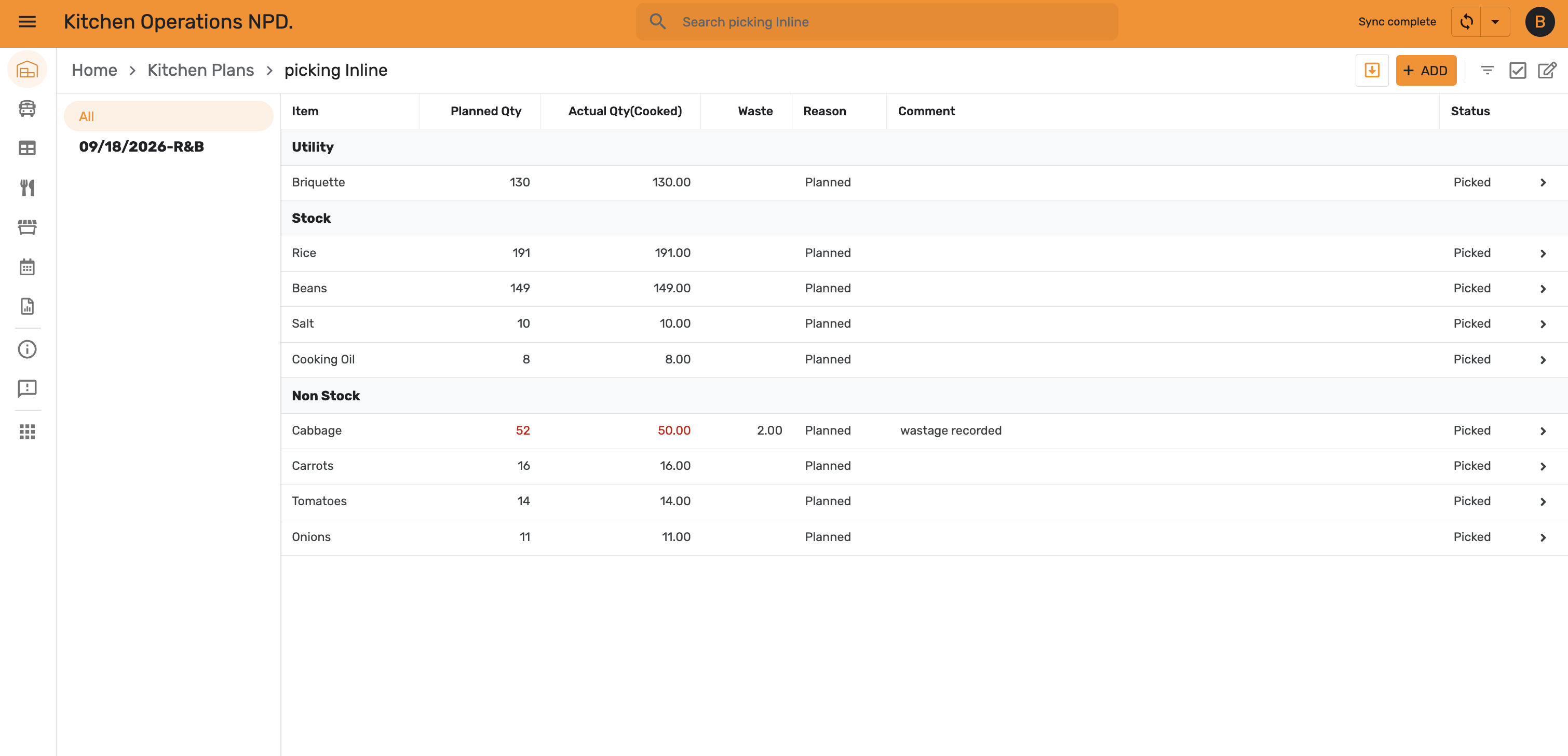Click the edit pencil icon in toolbar

click(x=1547, y=71)
